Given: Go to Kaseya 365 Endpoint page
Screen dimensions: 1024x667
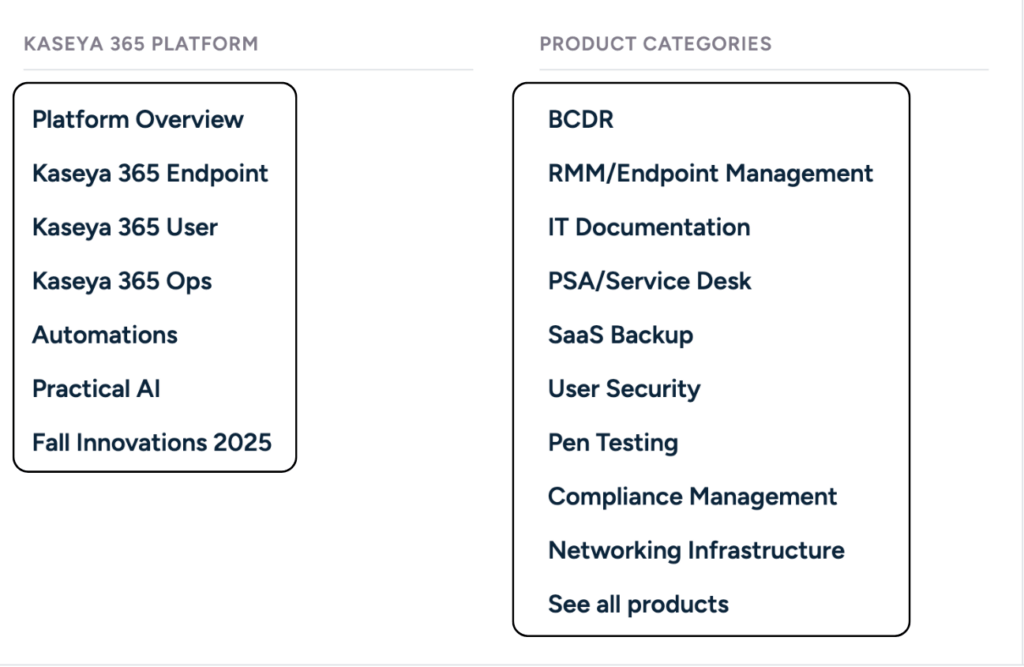Looking at the screenshot, I should coord(150,174).
